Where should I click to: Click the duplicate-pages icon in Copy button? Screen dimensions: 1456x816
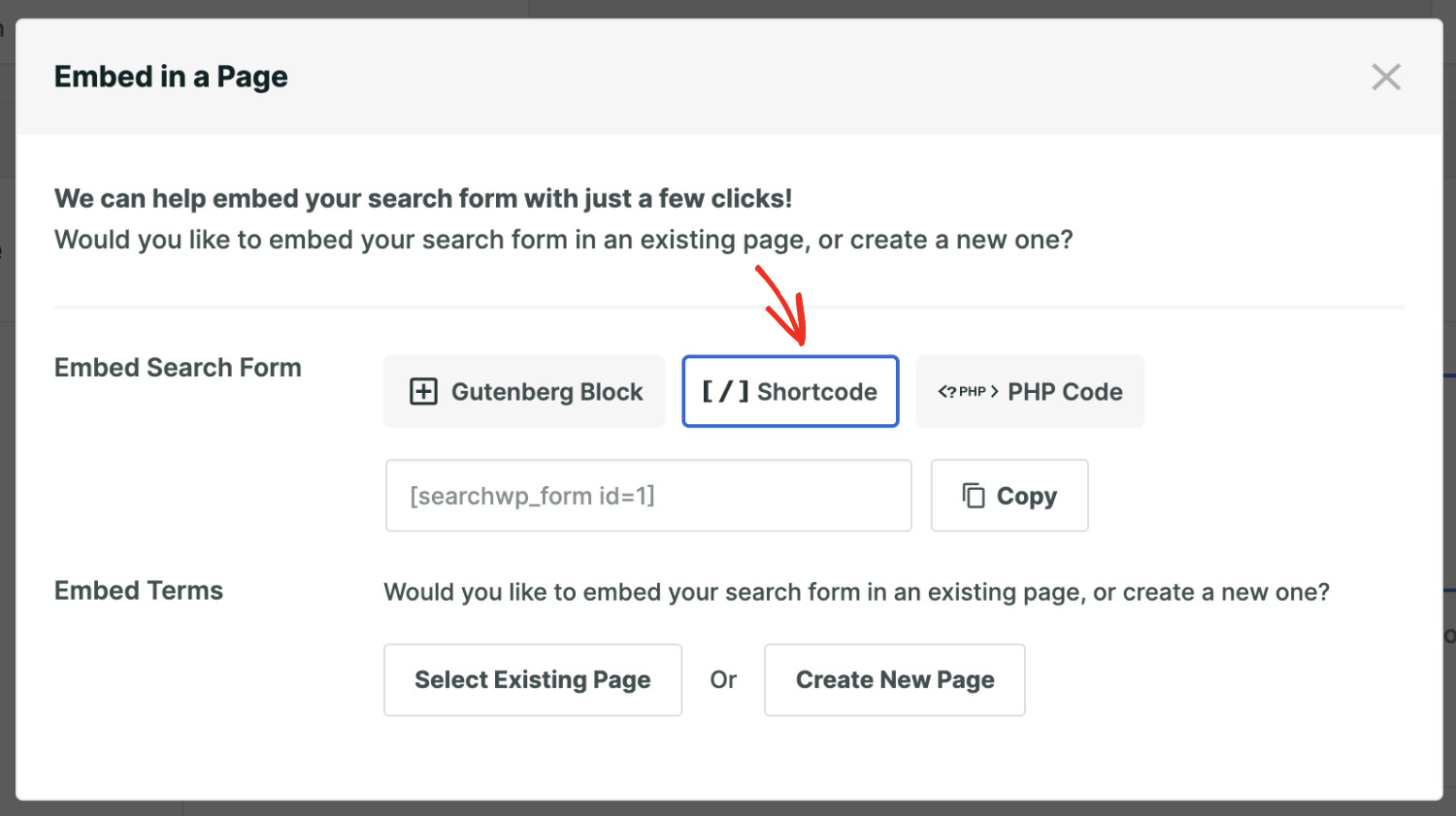pos(974,495)
